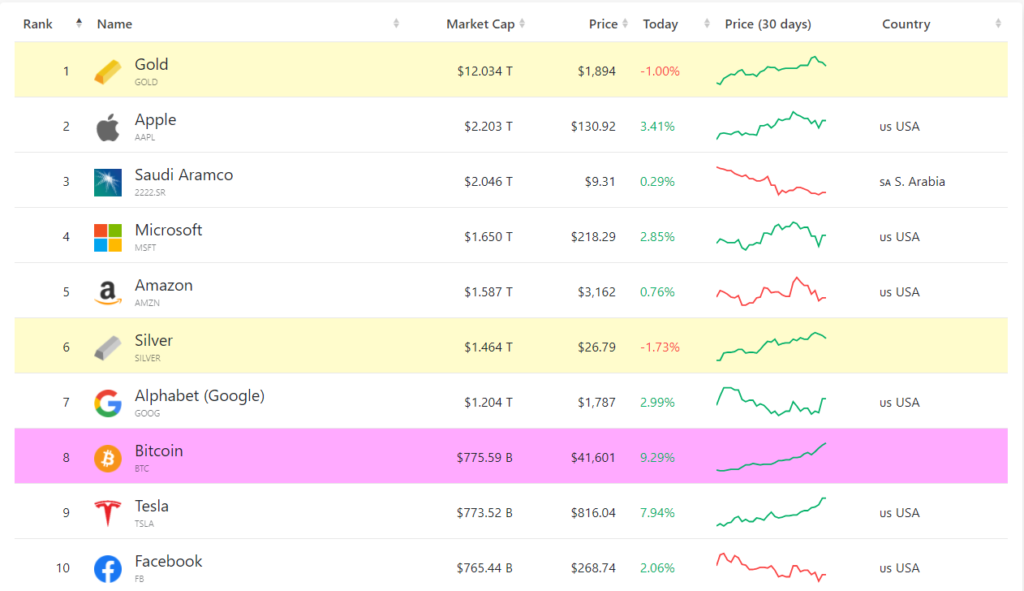Open the Facebook company page
This screenshot has width=1024, height=591.
coord(168,561)
